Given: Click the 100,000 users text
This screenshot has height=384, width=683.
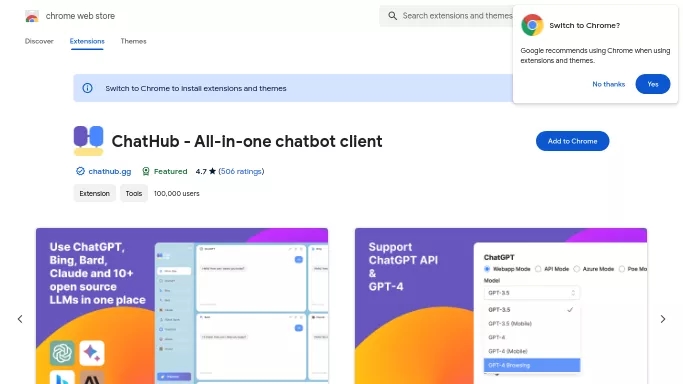Looking at the screenshot, I should [176, 193].
